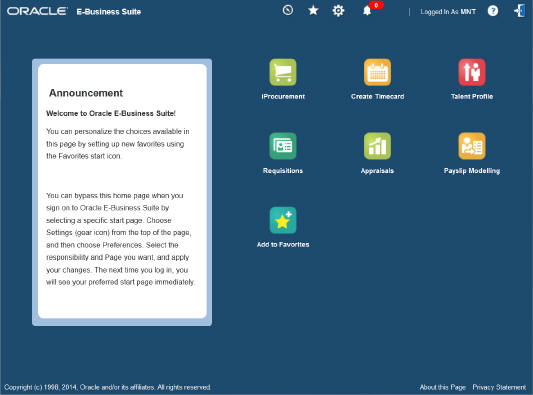Open the Navigator compass icon in header
Viewport: 533px width, 395px height.
click(288, 10)
